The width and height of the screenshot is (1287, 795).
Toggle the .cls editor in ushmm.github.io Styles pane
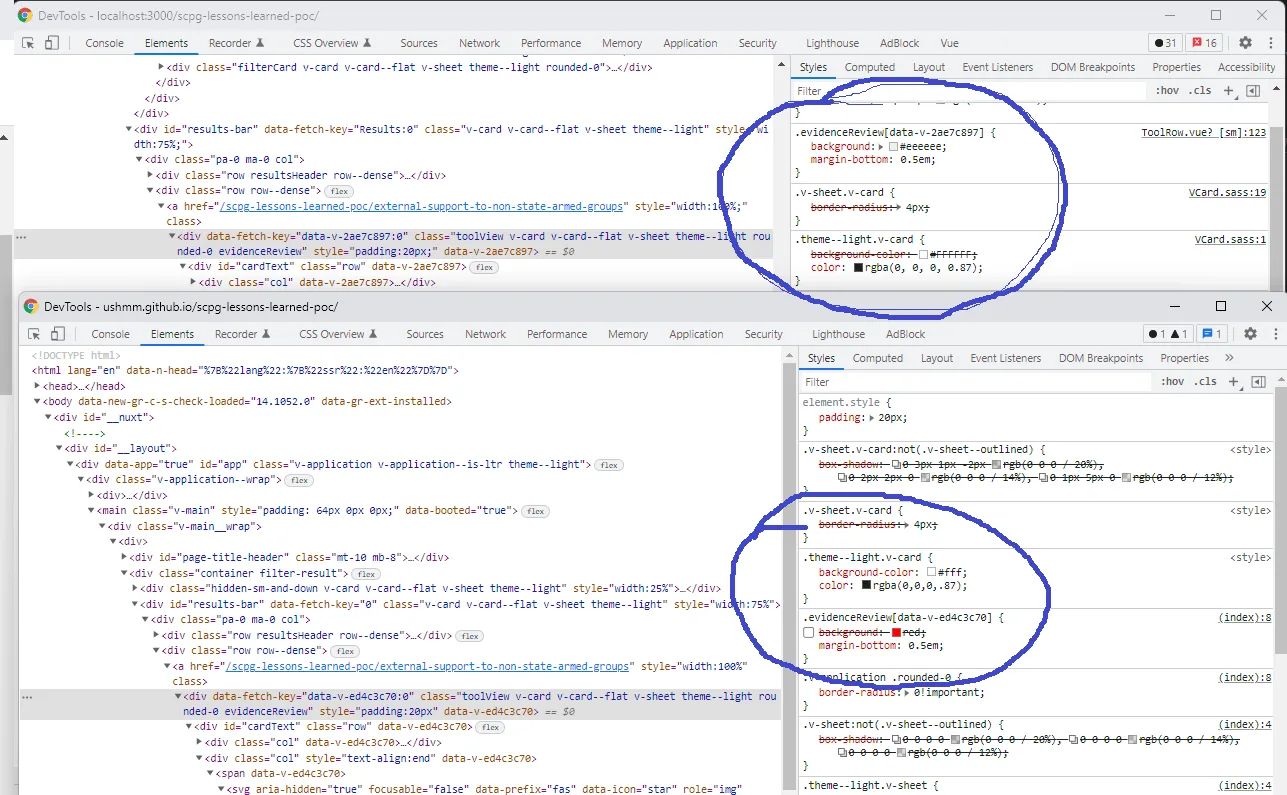pos(1206,382)
